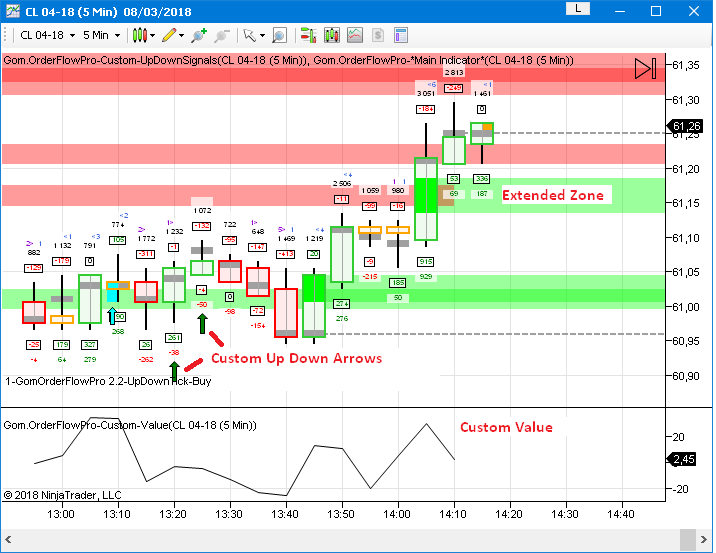The height and width of the screenshot is (553, 716).
Task: Close the chart window
Action: (694, 11)
